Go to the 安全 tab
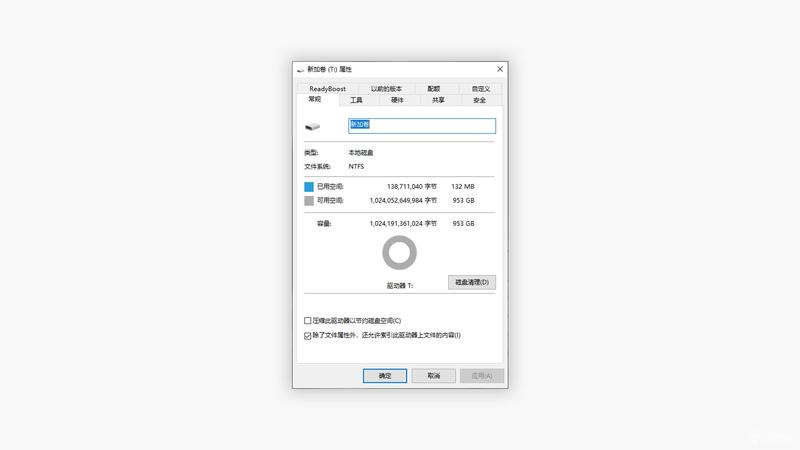800x450 pixels. [479, 100]
